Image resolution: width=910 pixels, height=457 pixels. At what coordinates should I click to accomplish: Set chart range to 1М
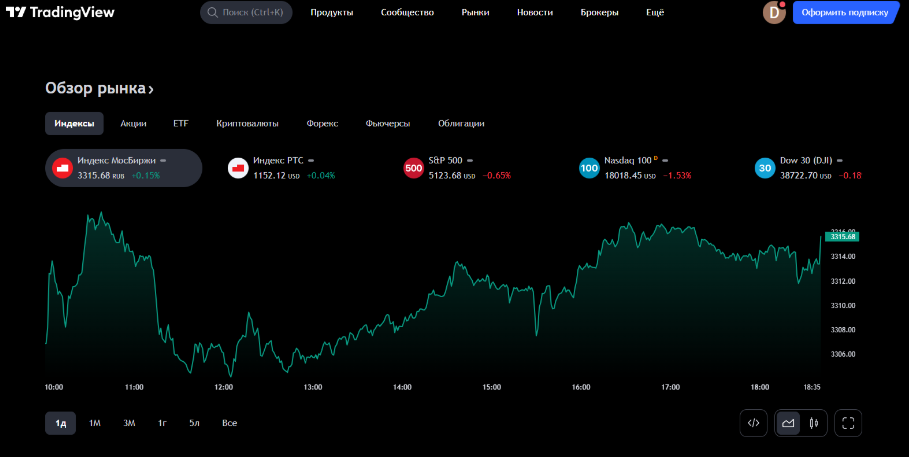coord(95,423)
